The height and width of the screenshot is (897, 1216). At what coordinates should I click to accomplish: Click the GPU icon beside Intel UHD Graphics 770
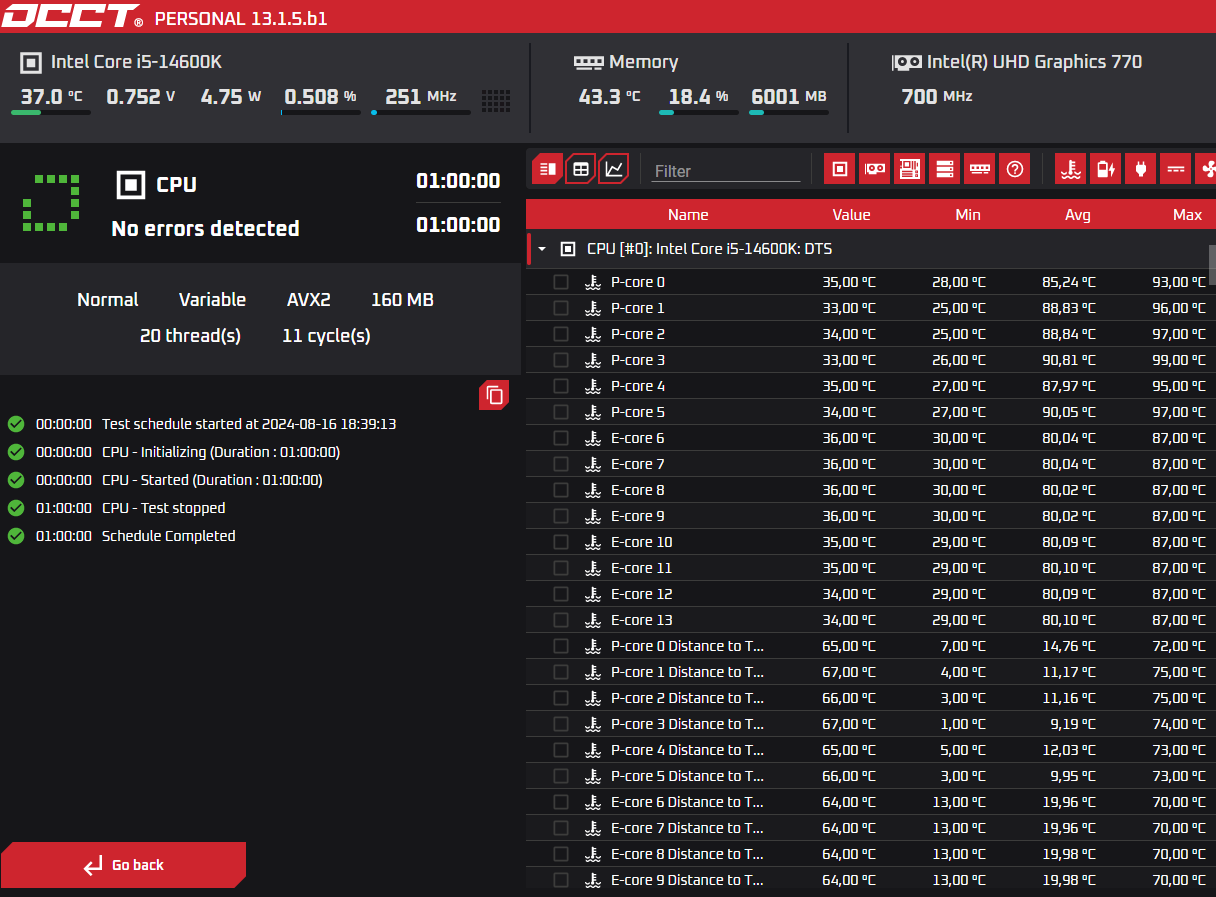tap(906, 62)
